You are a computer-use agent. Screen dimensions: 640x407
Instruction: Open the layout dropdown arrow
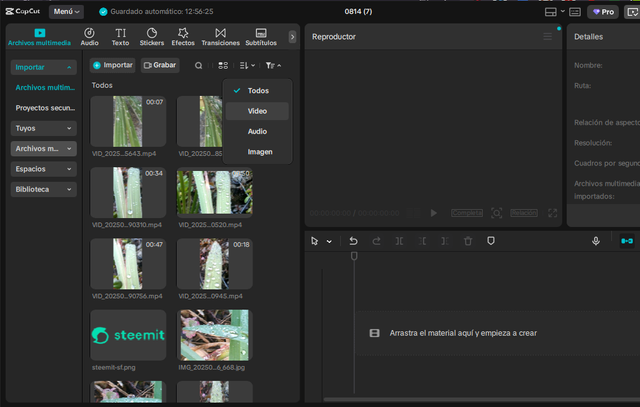click(x=562, y=11)
